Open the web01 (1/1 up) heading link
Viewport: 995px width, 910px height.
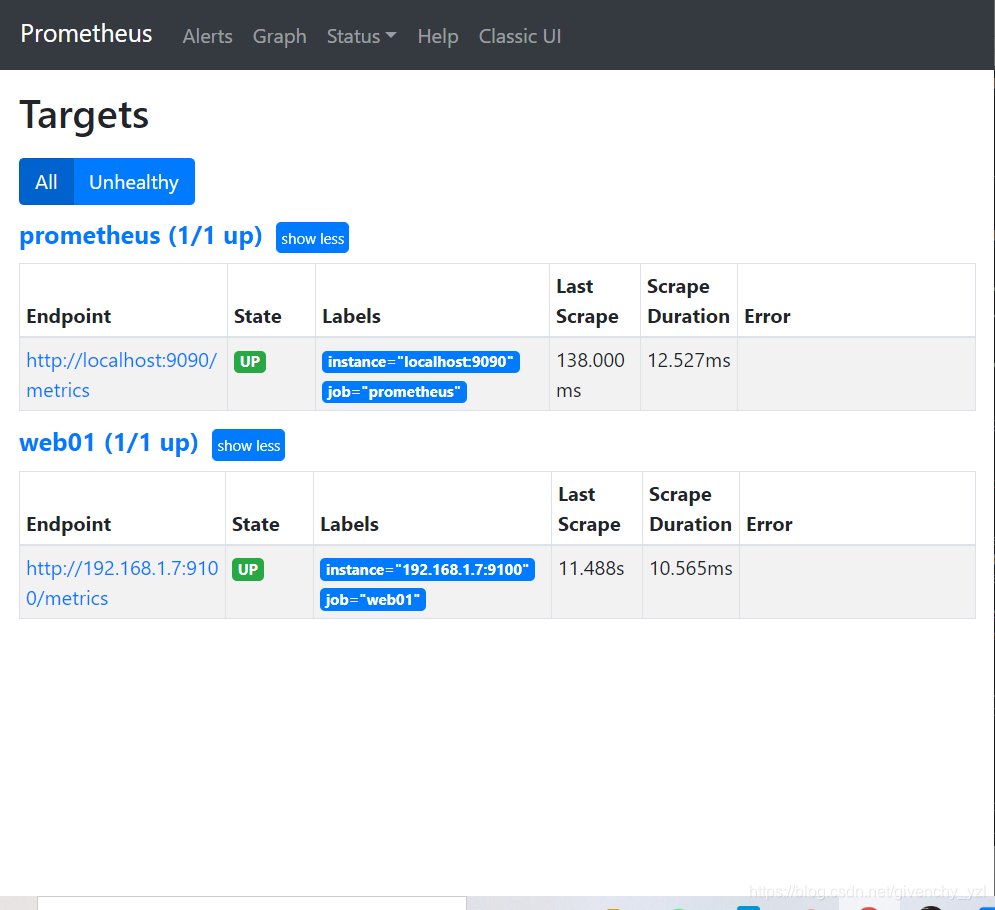[109, 442]
